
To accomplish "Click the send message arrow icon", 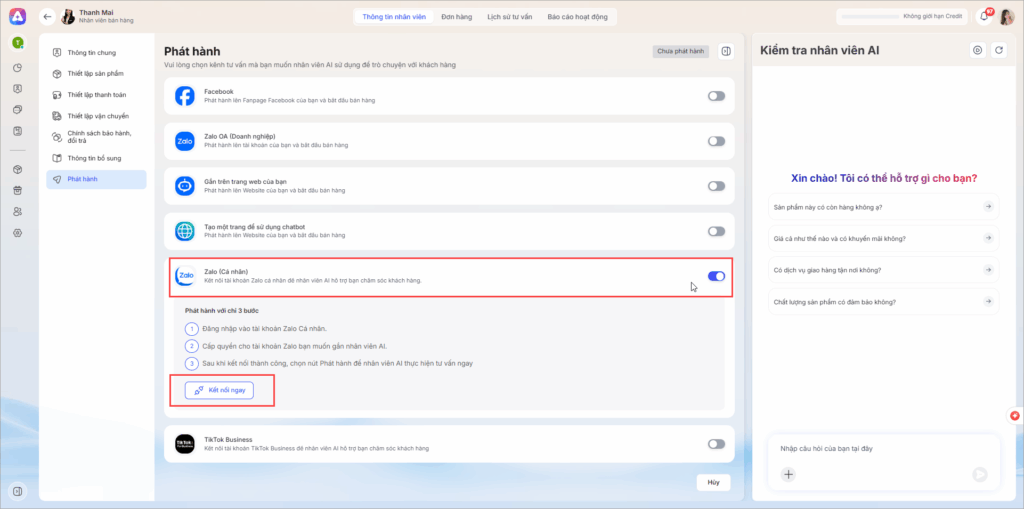I will [x=979, y=474].
